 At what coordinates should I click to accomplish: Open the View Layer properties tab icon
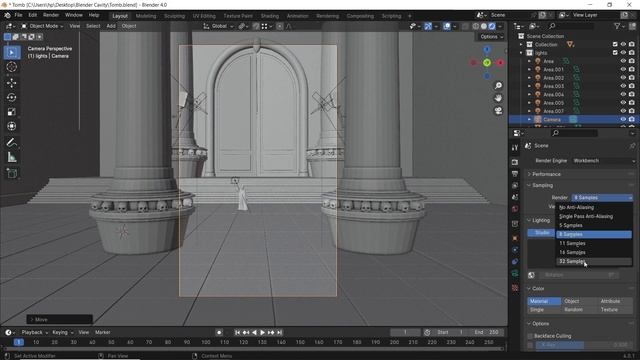point(515,185)
